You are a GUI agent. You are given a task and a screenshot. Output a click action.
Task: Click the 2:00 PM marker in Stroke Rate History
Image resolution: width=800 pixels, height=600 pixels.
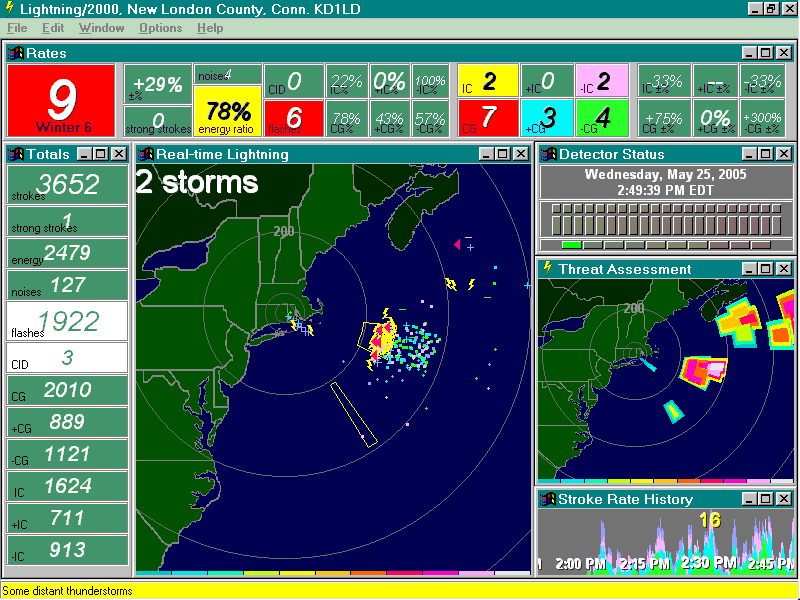pos(581,564)
